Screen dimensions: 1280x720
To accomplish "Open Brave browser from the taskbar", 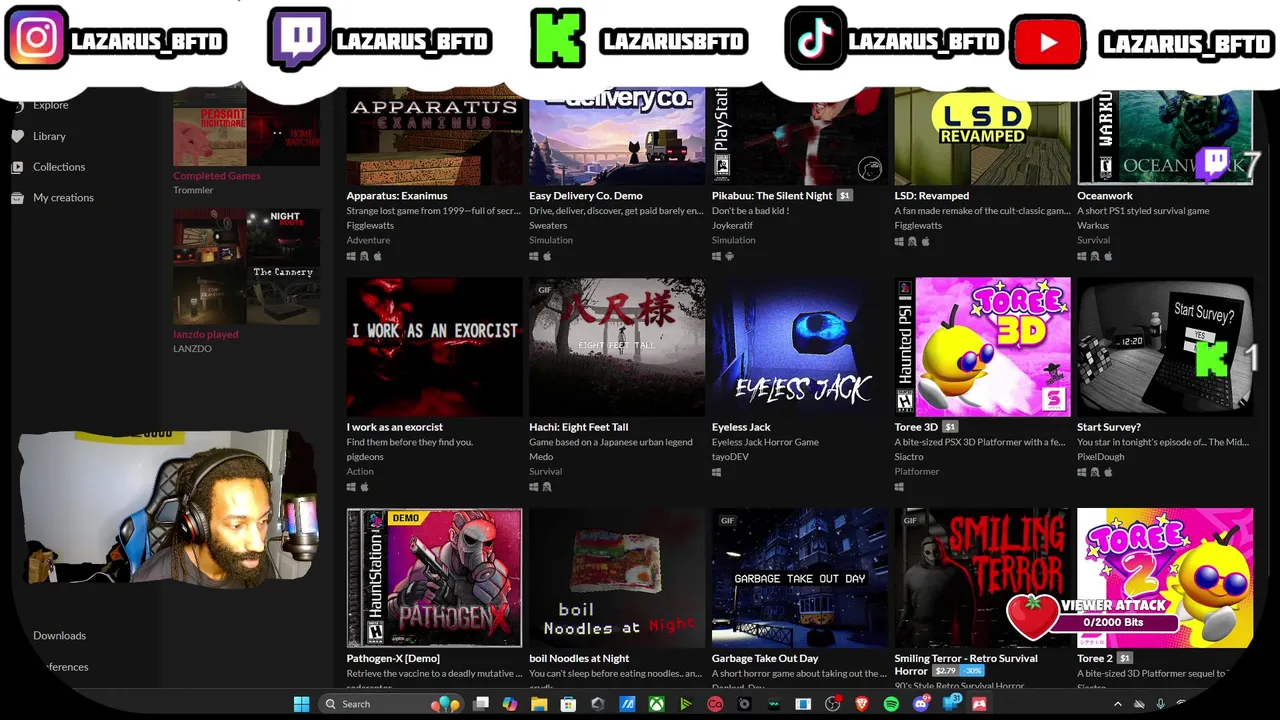I will tap(862, 704).
